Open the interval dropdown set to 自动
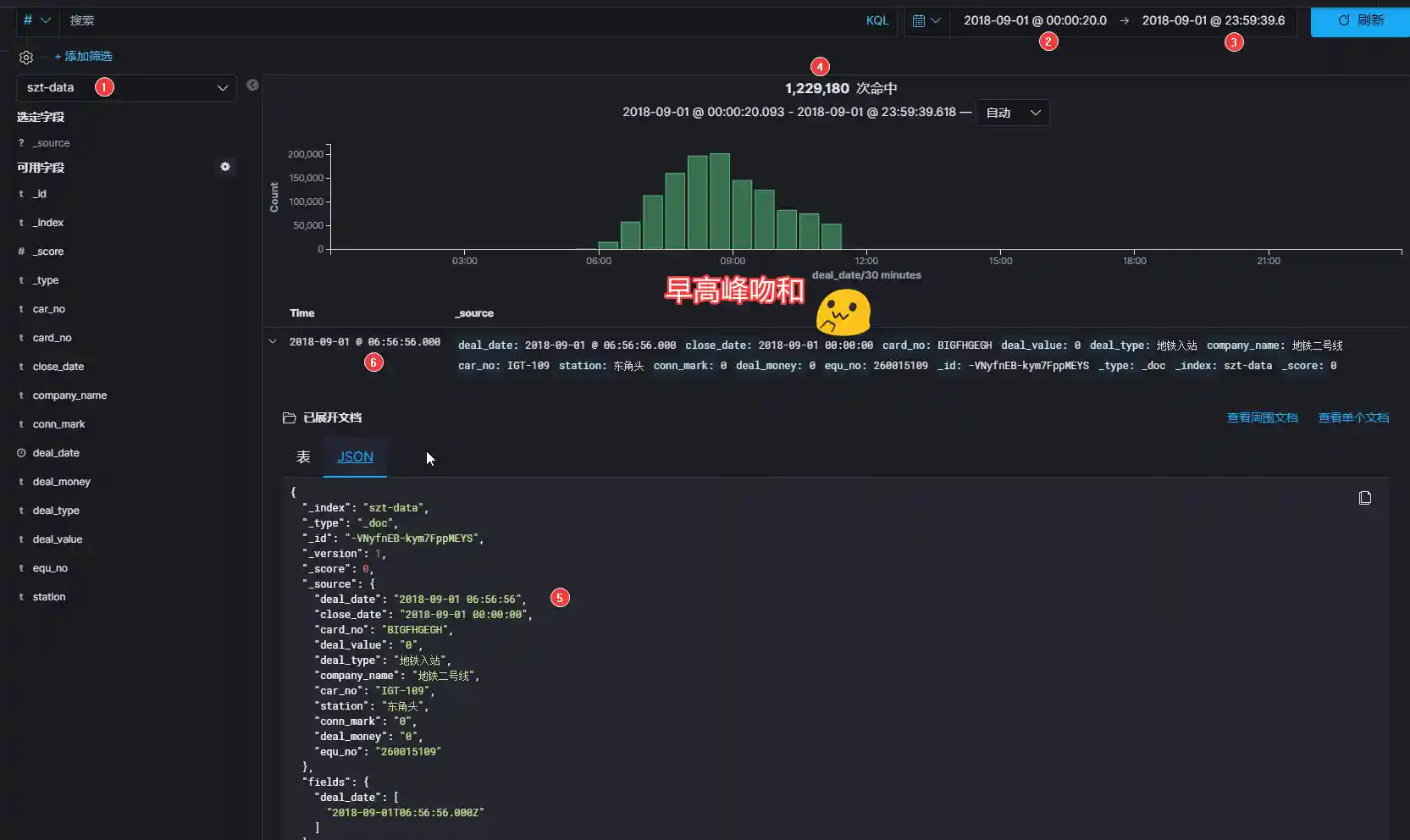Image resolution: width=1410 pixels, height=840 pixels. pyautogui.click(x=1012, y=113)
